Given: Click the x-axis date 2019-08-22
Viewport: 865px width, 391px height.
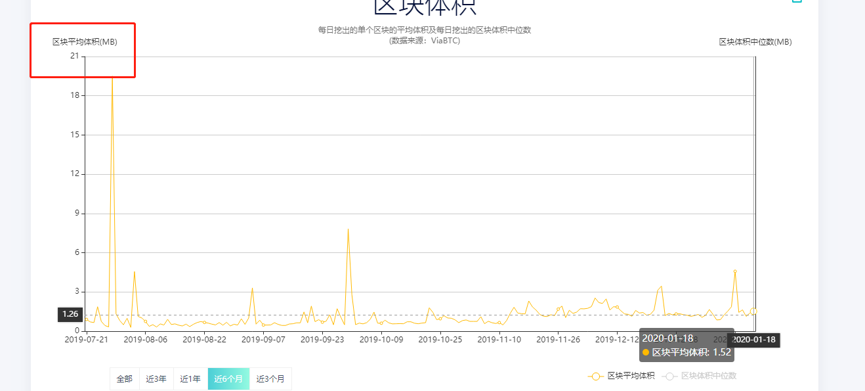Looking at the screenshot, I should pyautogui.click(x=205, y=340).
